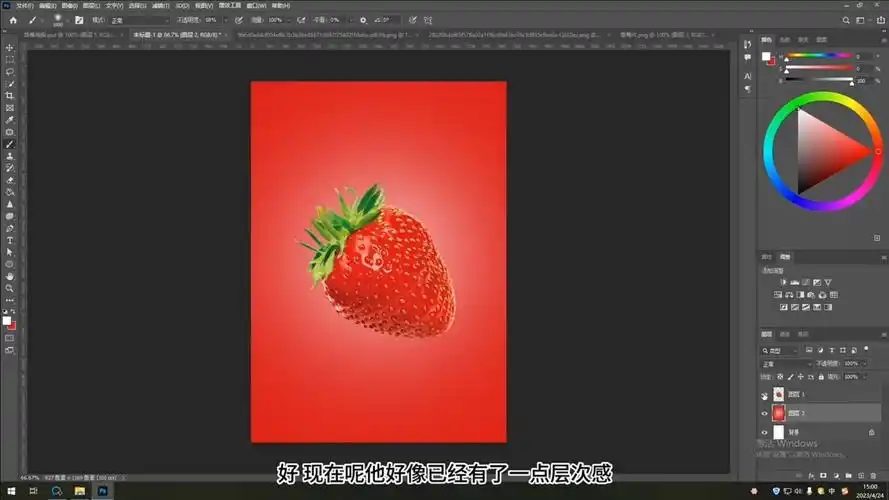Click the foreground color swatch in toolbox
Viewport: 889px width, 500px height.
tap(7, 321)
